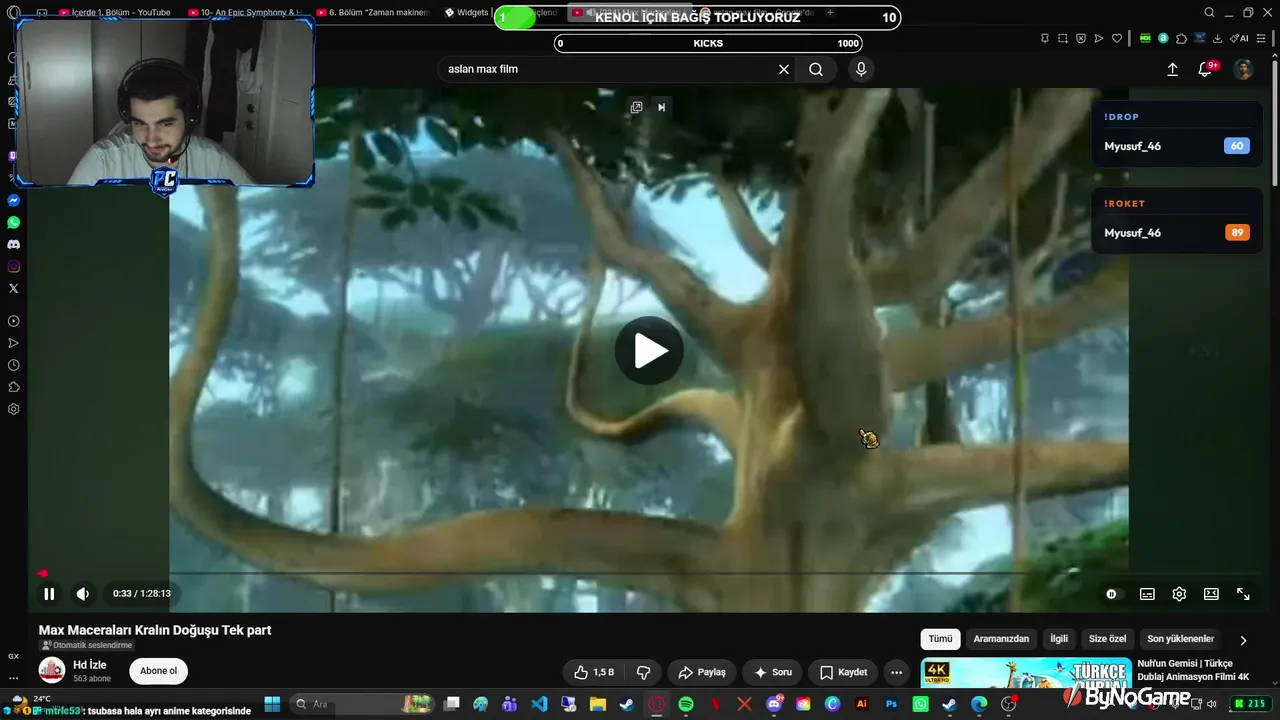
Task: Open the ad blocker shield icon
Action: [1081, 38]
